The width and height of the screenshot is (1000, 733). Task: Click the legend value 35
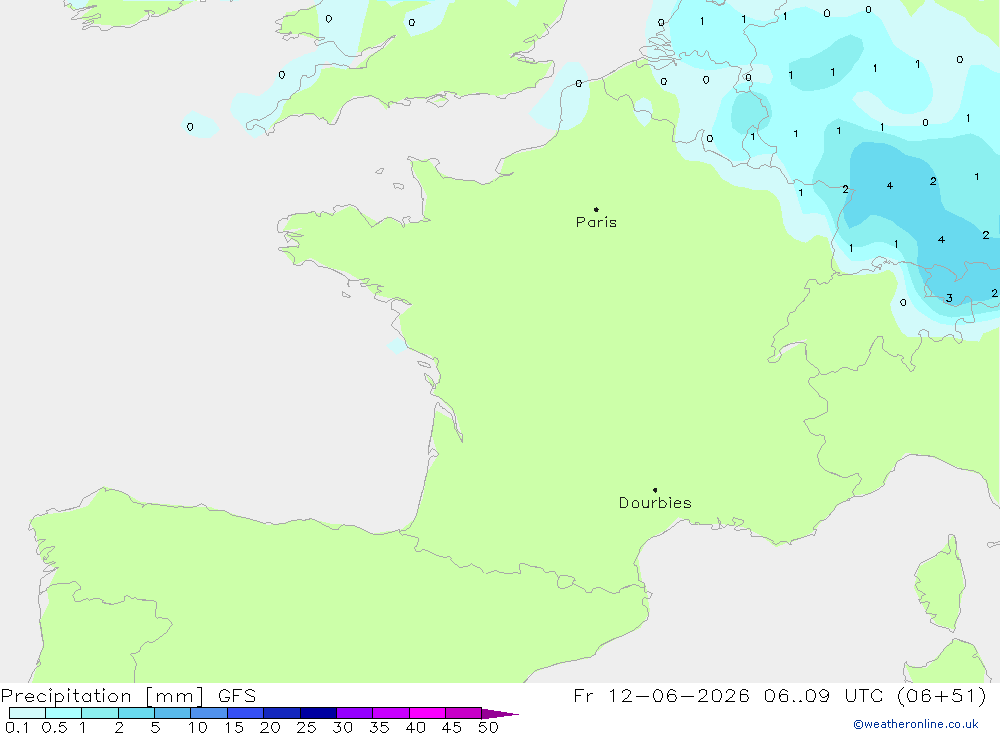coord(379,727)
